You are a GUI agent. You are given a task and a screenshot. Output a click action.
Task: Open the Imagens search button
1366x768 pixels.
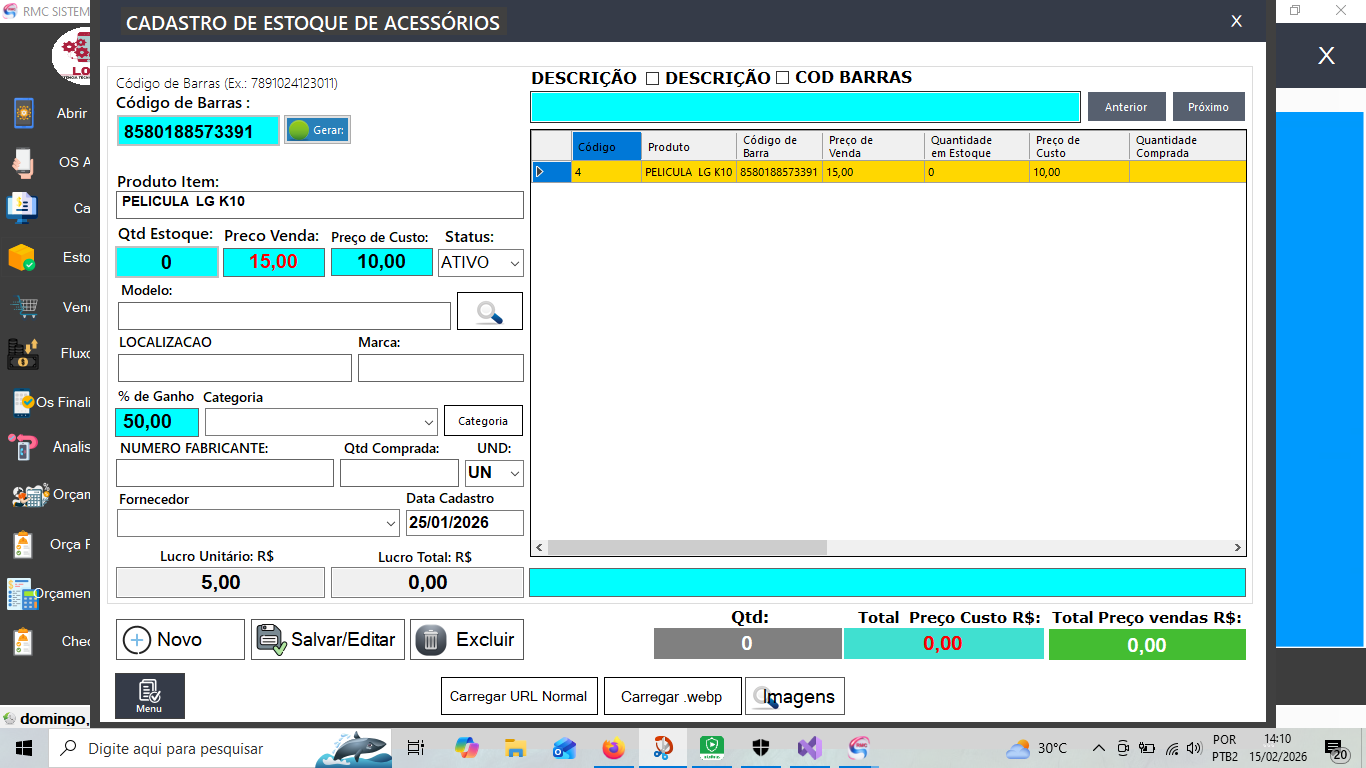pos(795,697)
